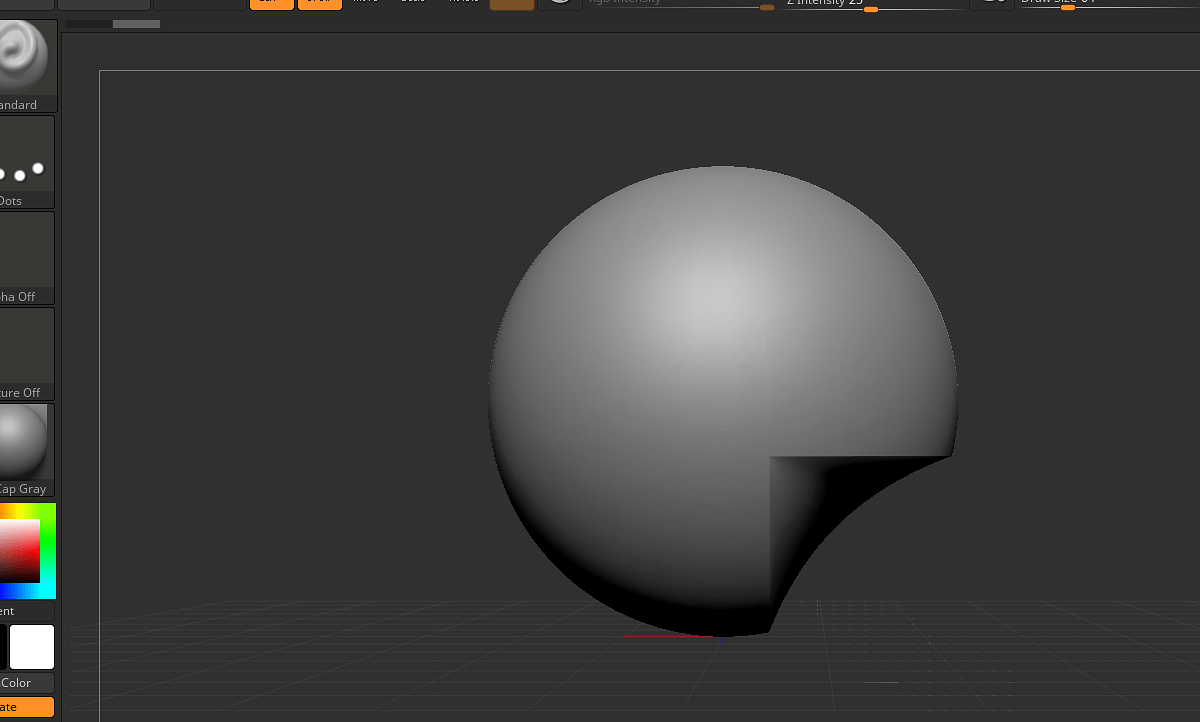Open the MatCap Gray material selector

(26, 450)
